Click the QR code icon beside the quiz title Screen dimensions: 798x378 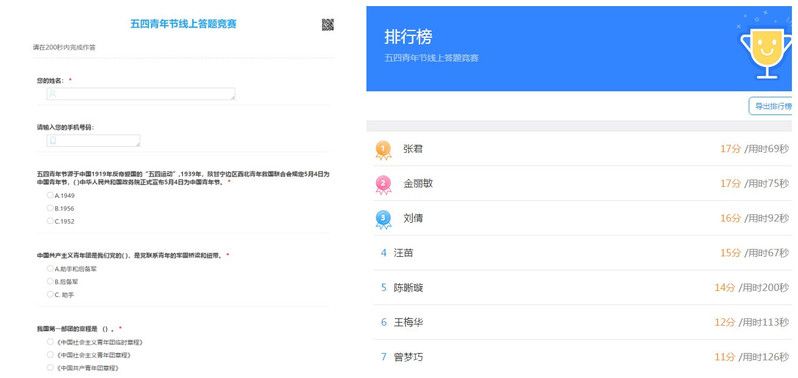(x=328, y=24)
